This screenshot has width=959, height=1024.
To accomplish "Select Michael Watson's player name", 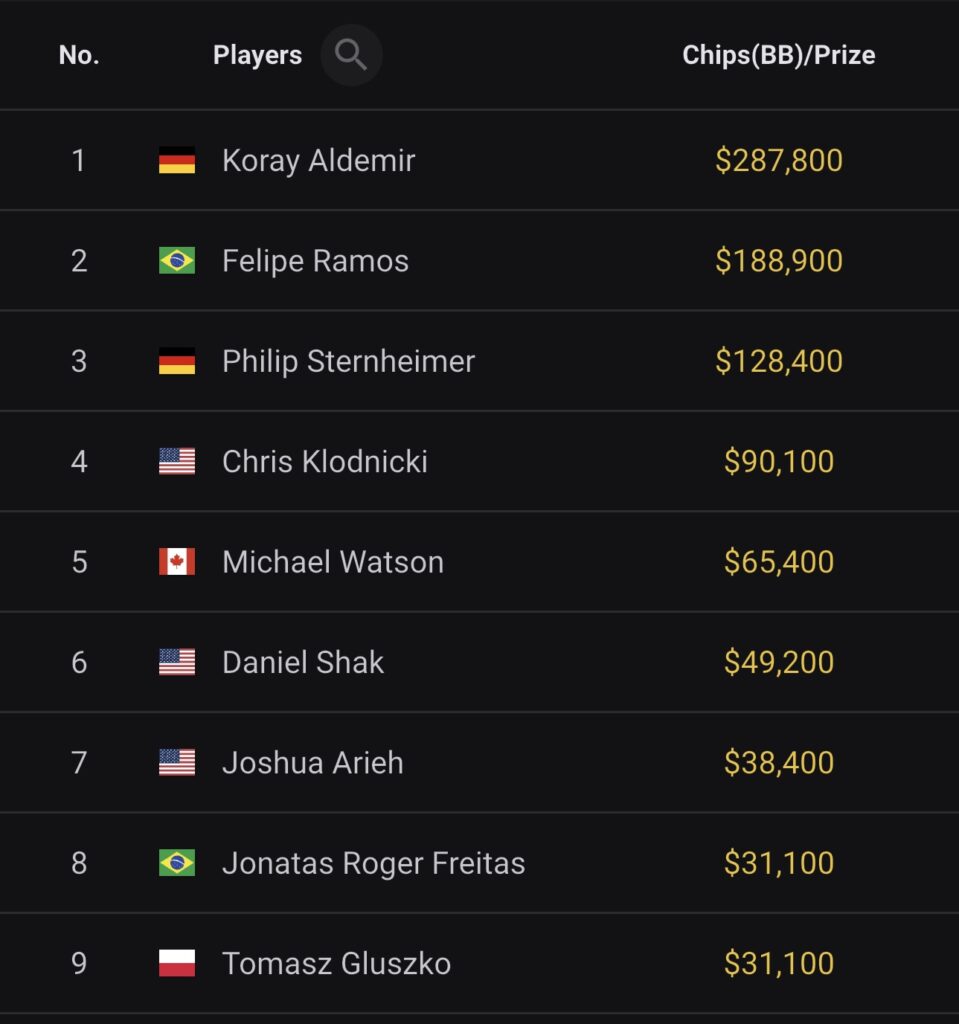I will [333, 562].
